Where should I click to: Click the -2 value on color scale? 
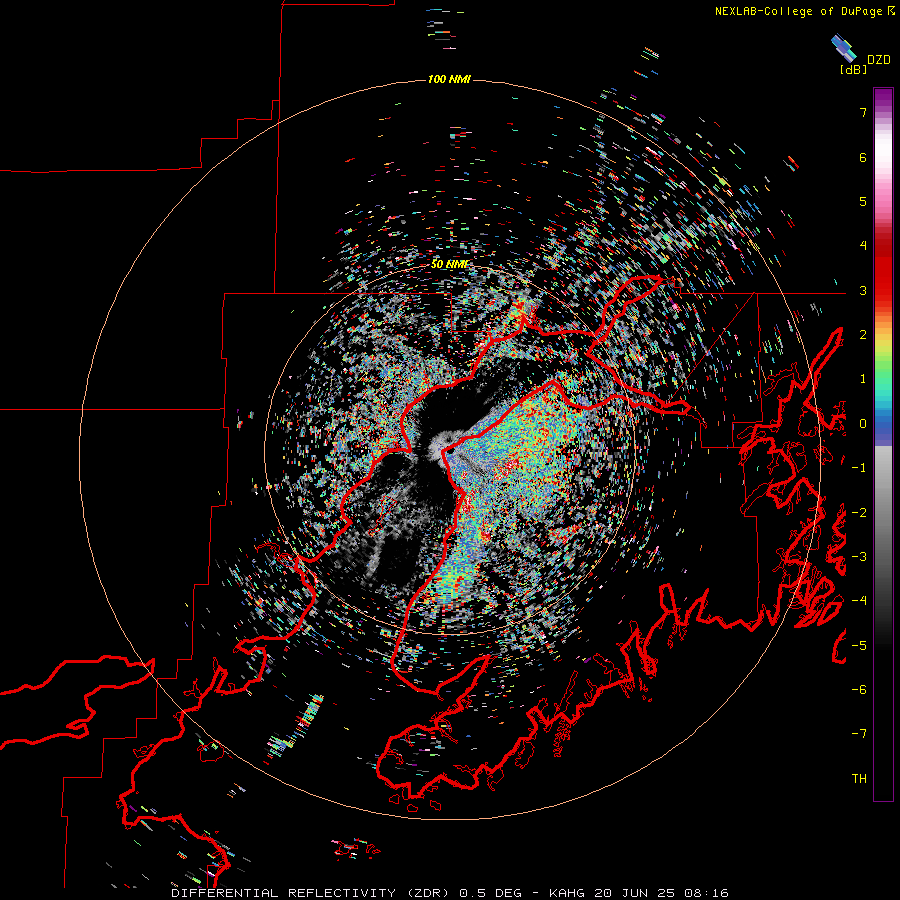[859, 513]
